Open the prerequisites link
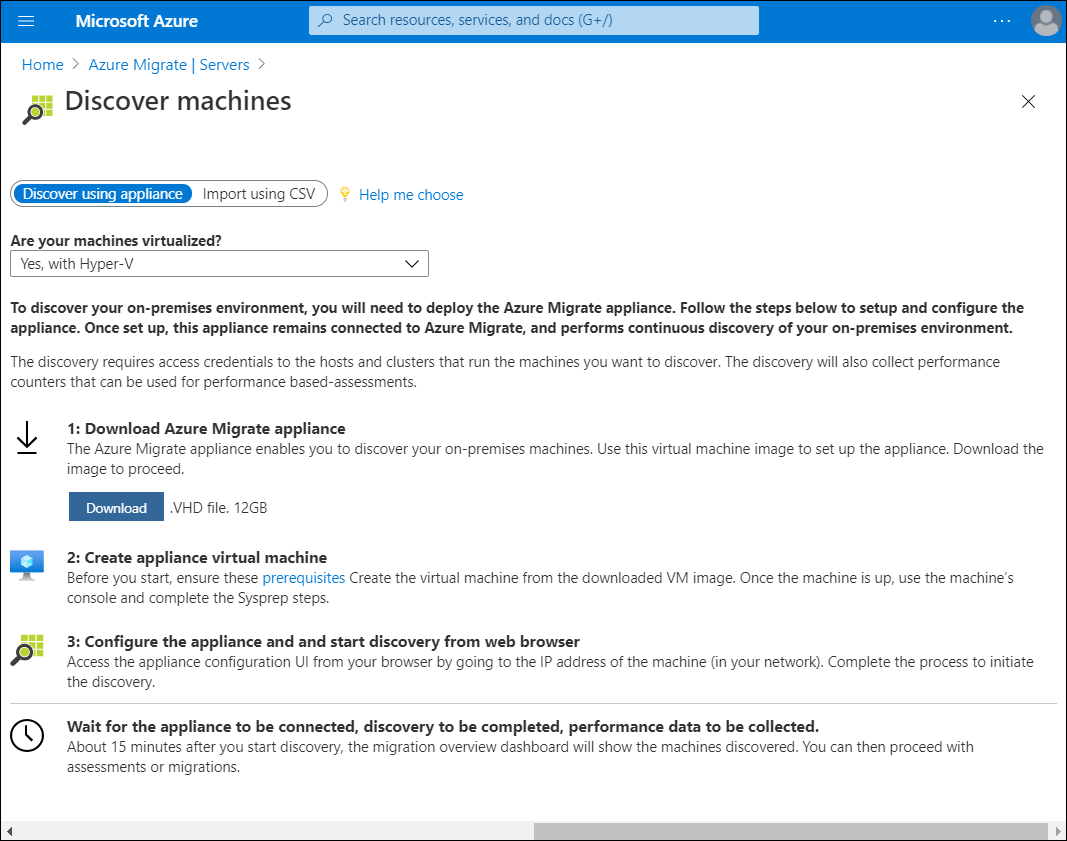The height and width of the screenshot is (841, 1067). 303,578
